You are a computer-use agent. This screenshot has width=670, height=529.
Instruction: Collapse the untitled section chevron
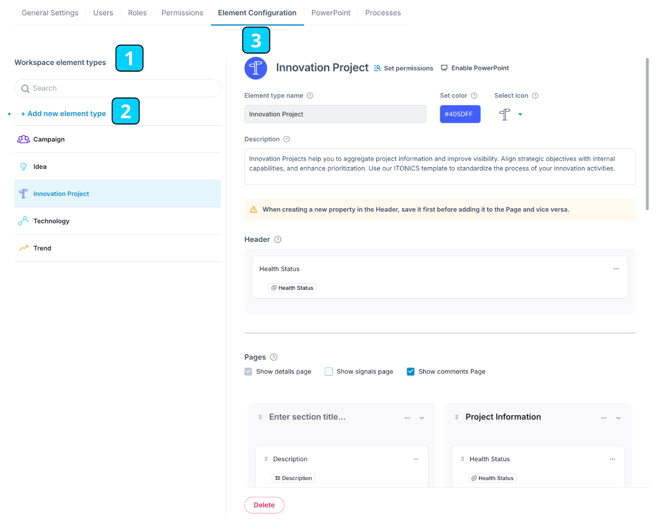click(x=422, y=418)
